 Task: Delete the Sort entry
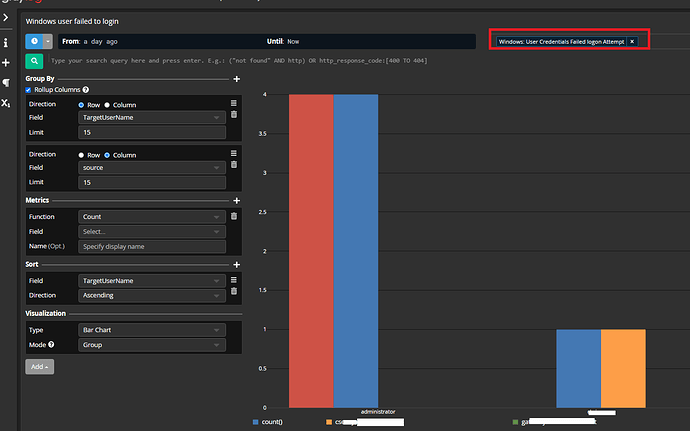[234, 291]
